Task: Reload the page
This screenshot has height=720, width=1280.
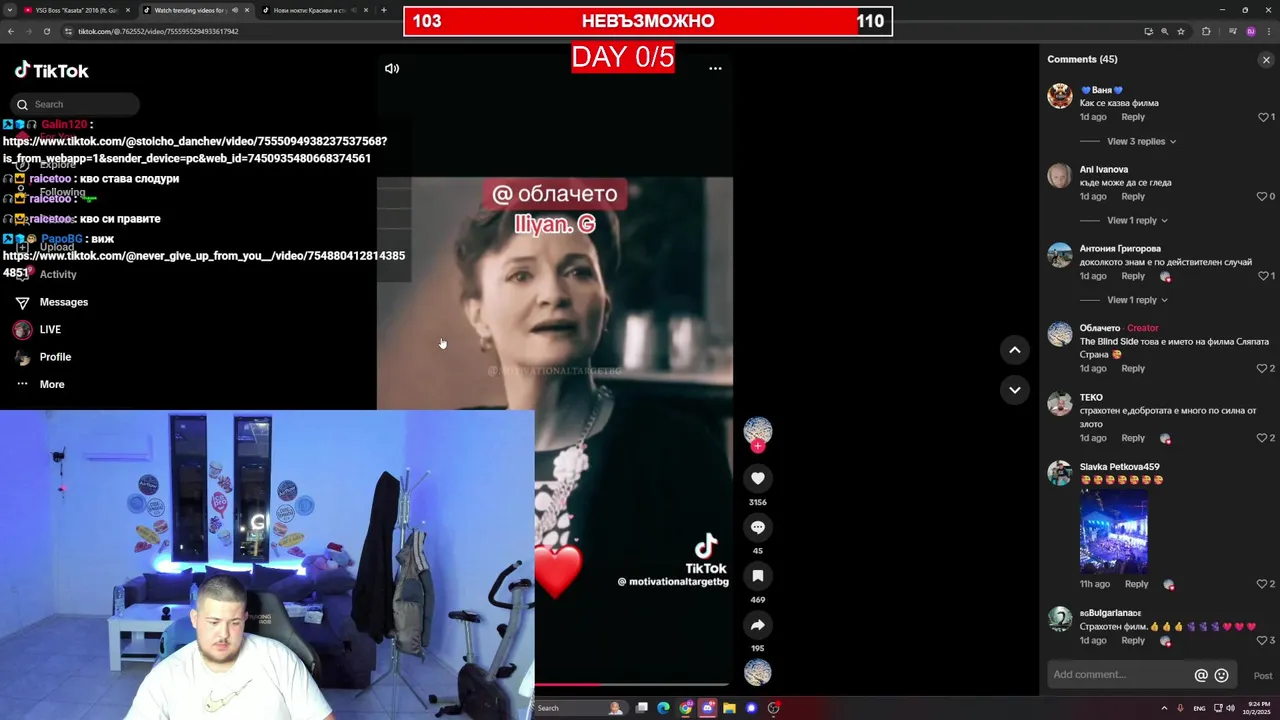Action: (x=47, y=31)
